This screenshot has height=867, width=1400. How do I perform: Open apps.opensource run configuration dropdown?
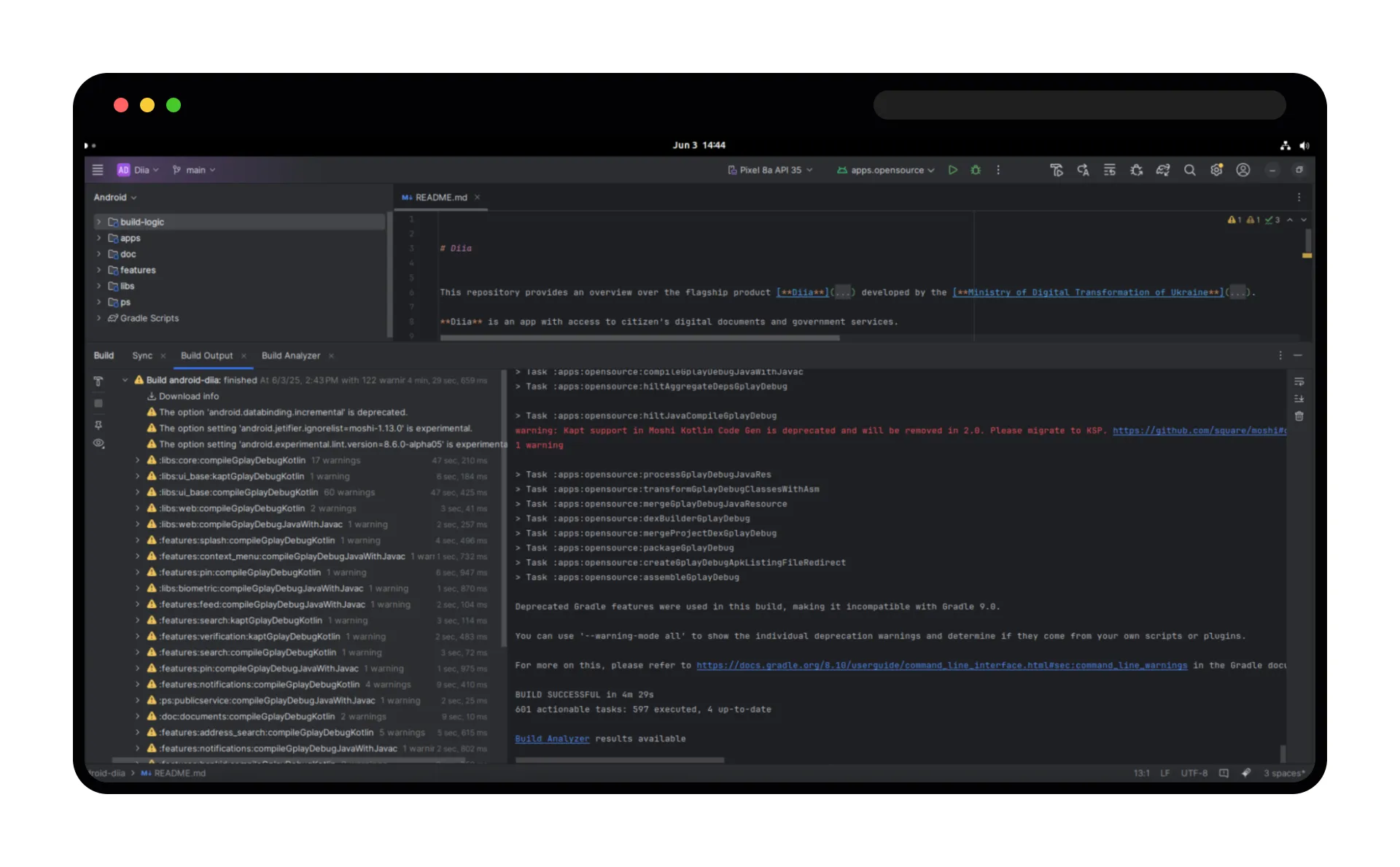(886, 170)
